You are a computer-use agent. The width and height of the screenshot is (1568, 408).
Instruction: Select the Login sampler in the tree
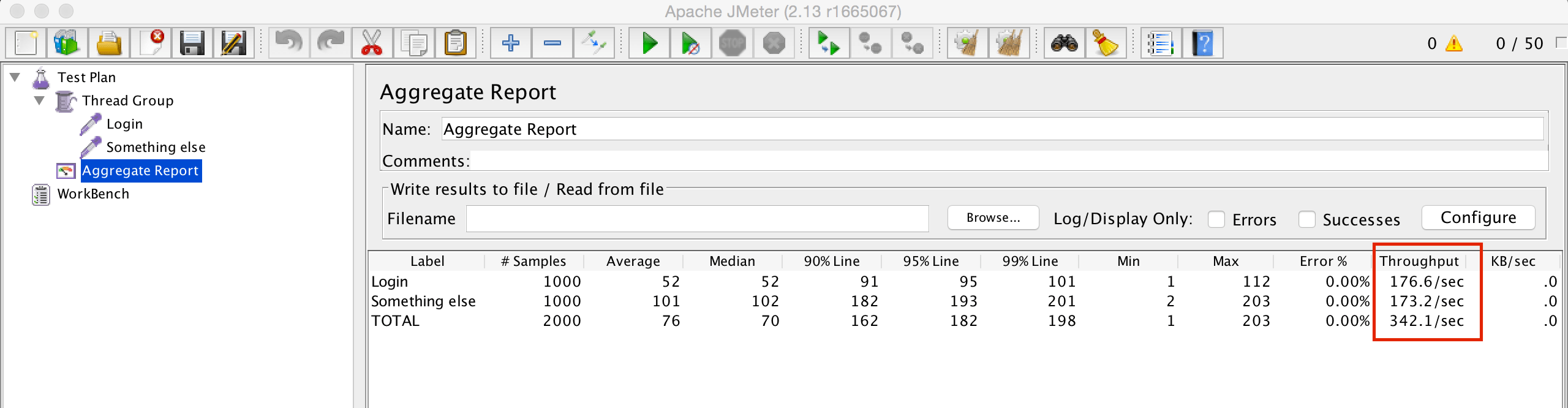point(124,124)
